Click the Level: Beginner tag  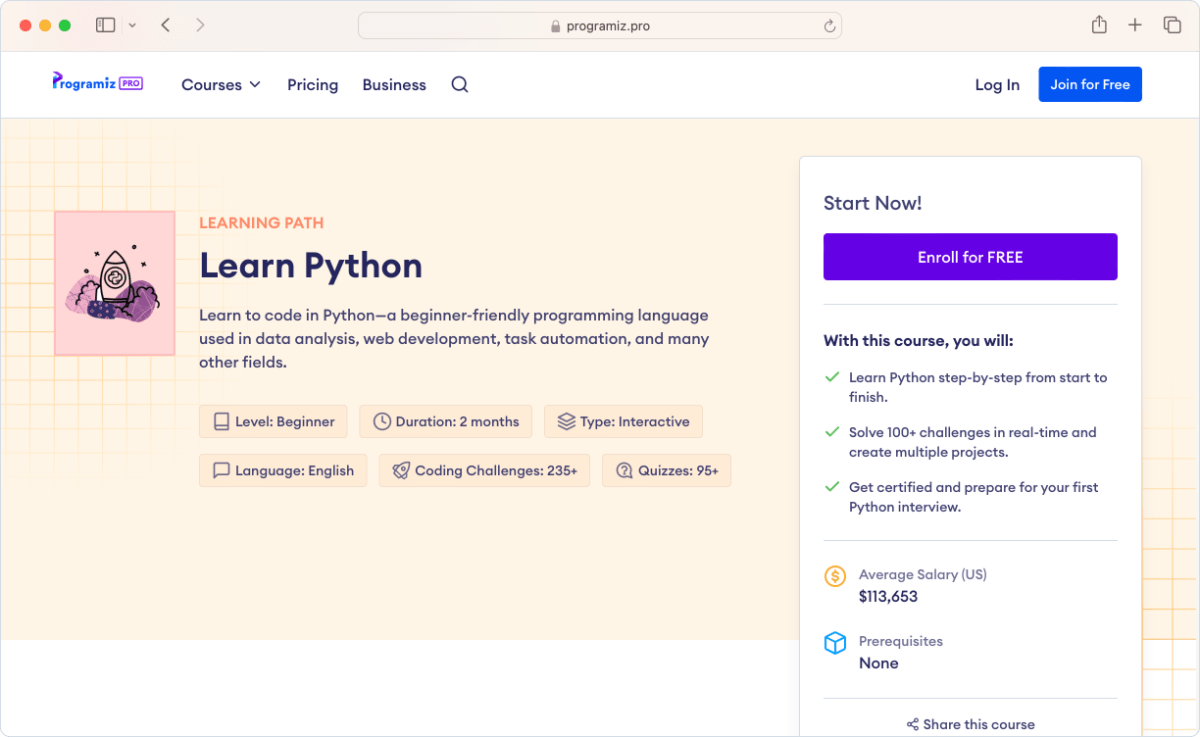273,422
